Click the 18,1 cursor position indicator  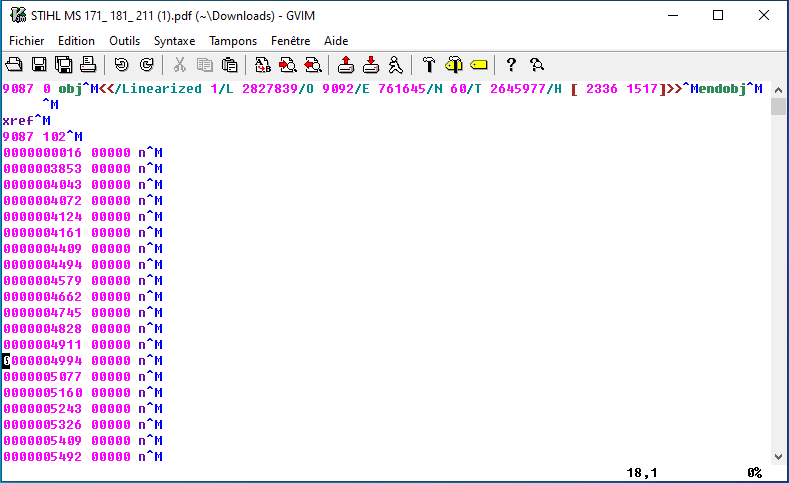[x=642, y=473]
